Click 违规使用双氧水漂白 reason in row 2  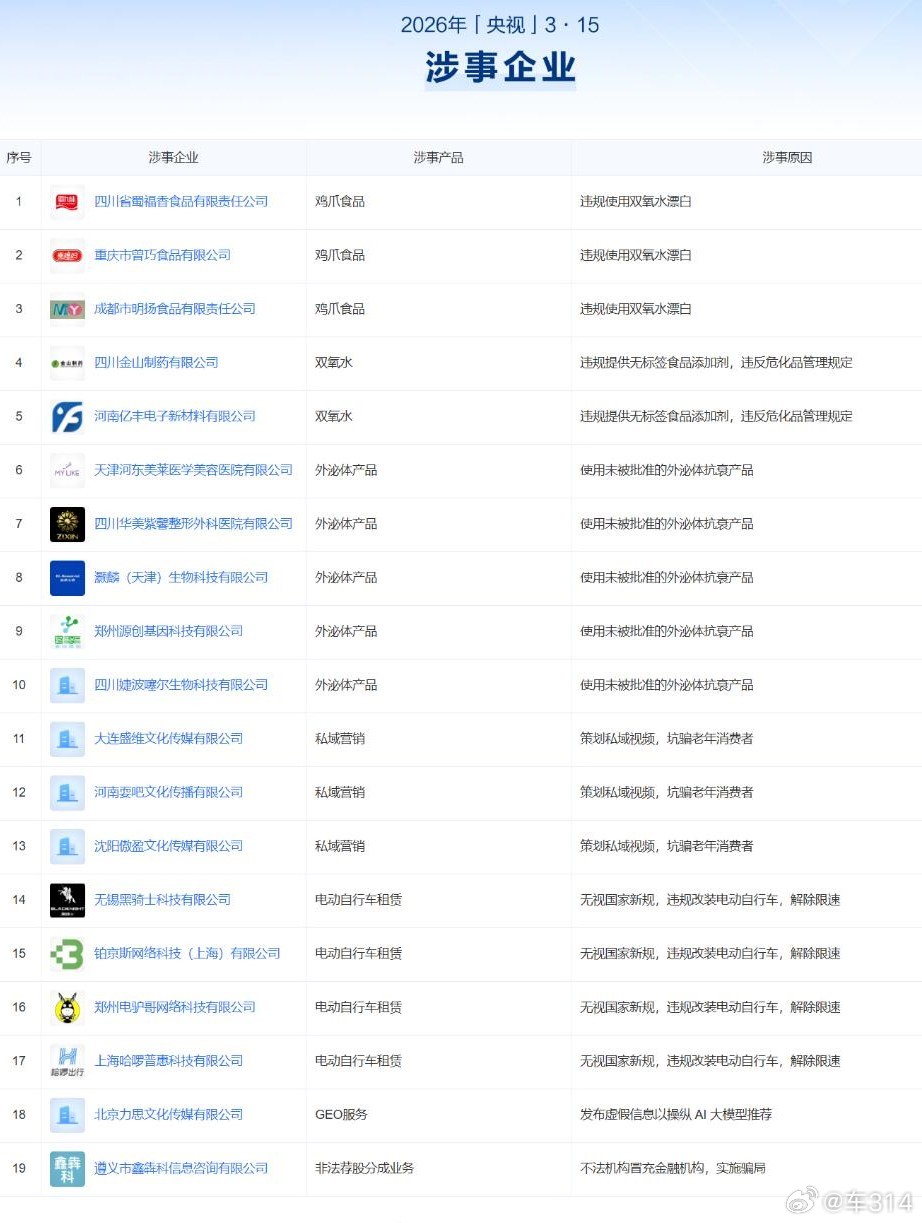point(636,256)
